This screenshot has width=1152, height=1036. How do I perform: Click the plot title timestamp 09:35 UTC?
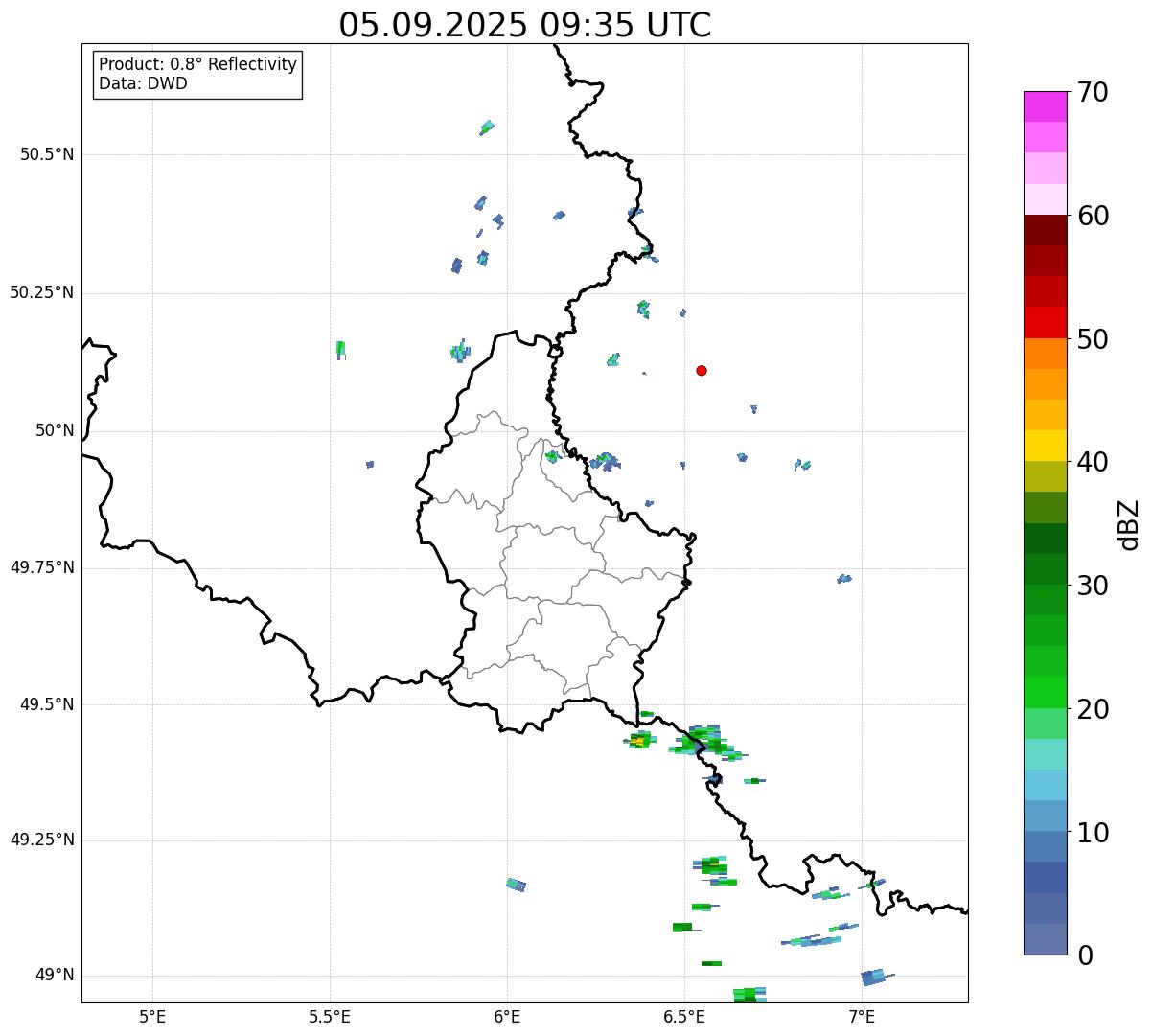(626, 25)
